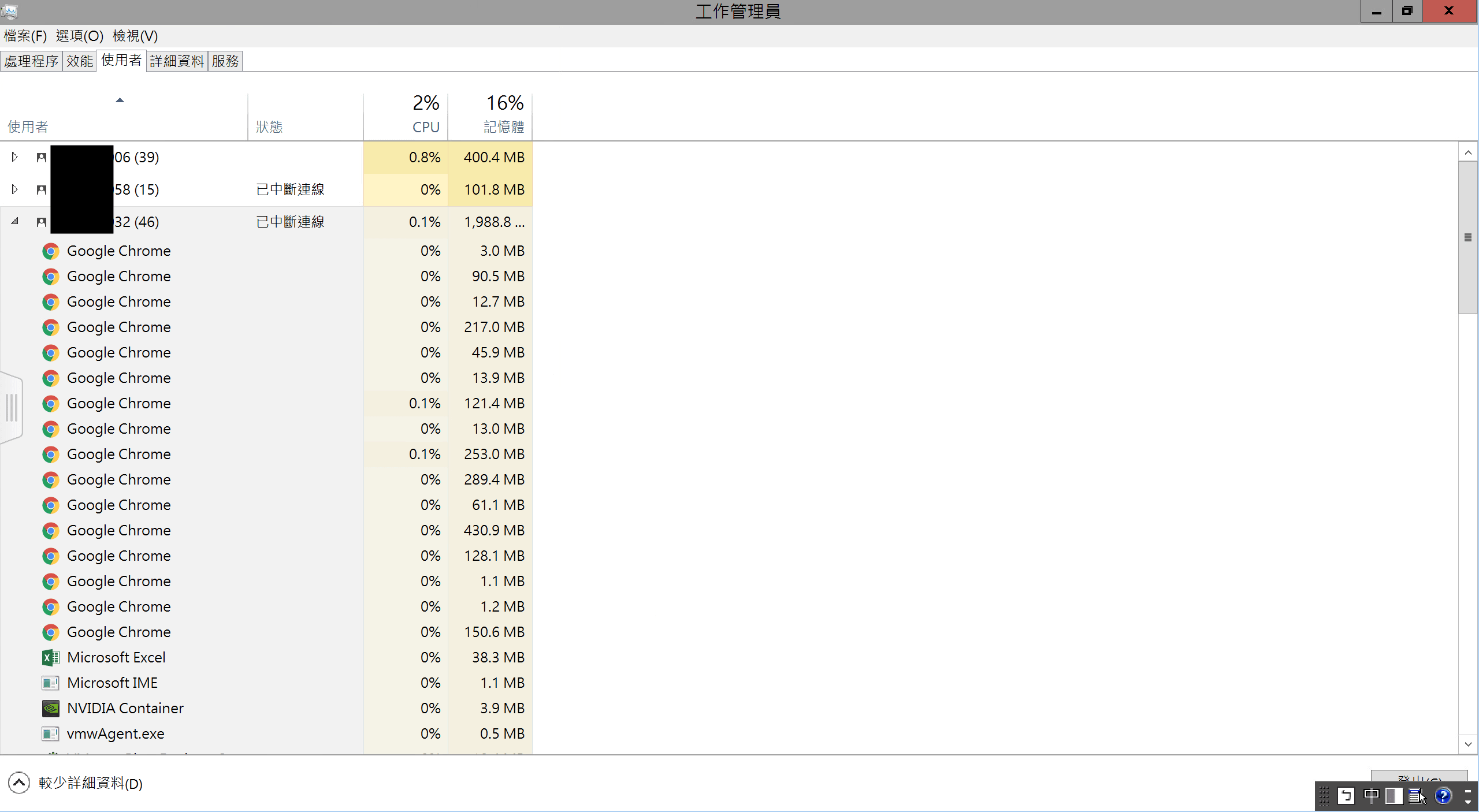Click user icon of the 06 (39) session

pyautogui.click(x=42, y=157)
